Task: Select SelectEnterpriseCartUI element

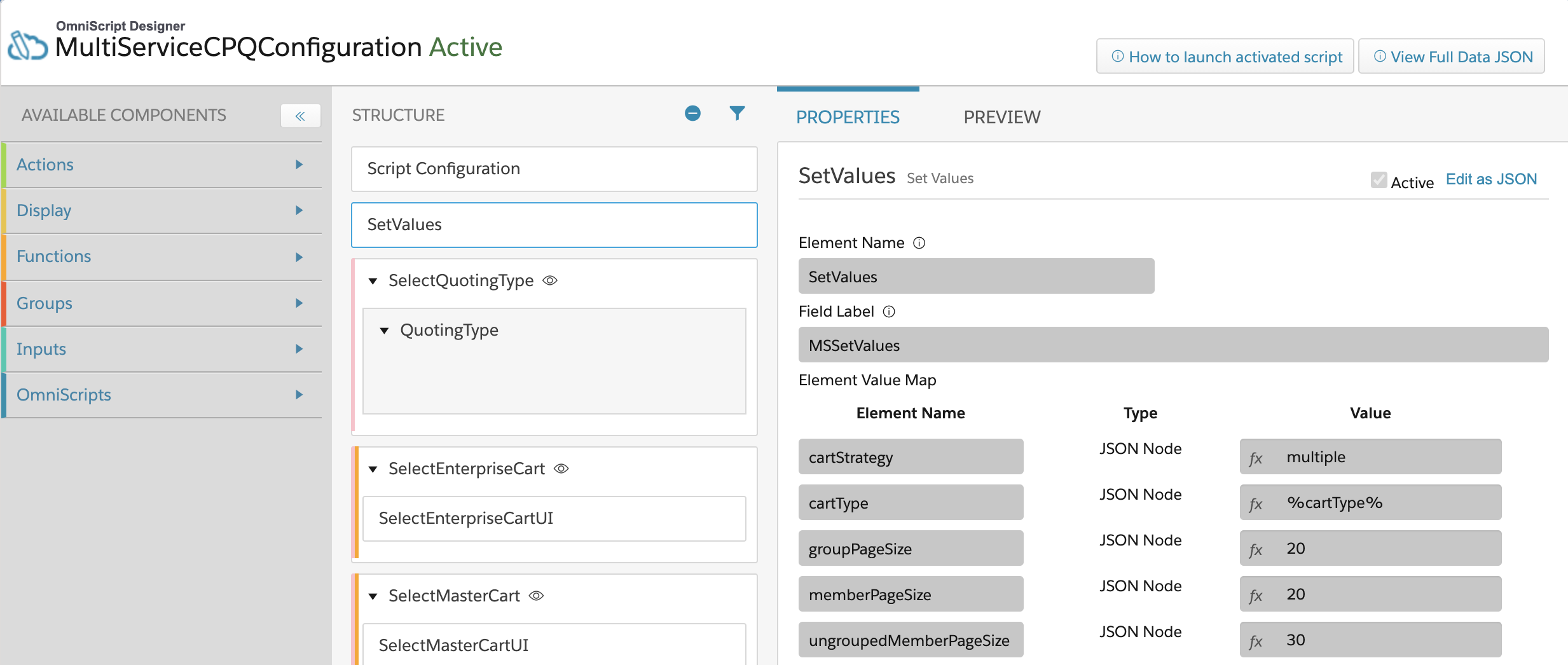Action: click(x=554, y=519)
